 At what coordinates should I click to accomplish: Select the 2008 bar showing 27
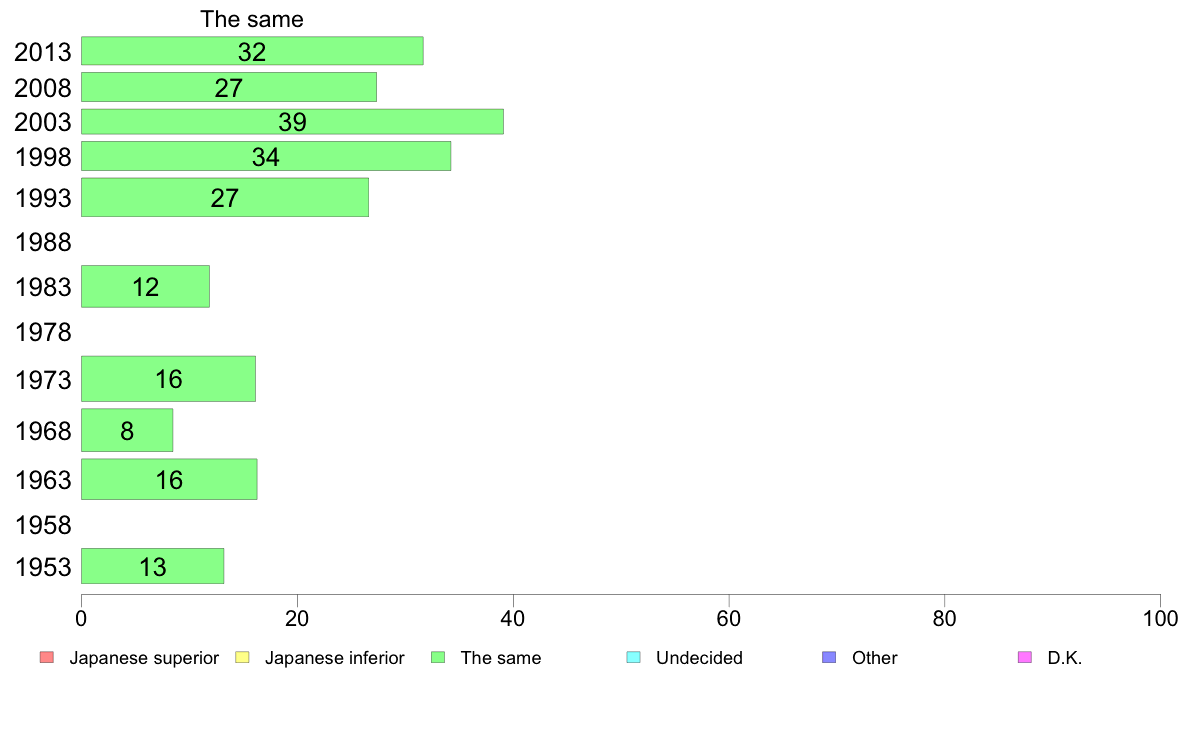pyautogui.click(x=229, y=87)
